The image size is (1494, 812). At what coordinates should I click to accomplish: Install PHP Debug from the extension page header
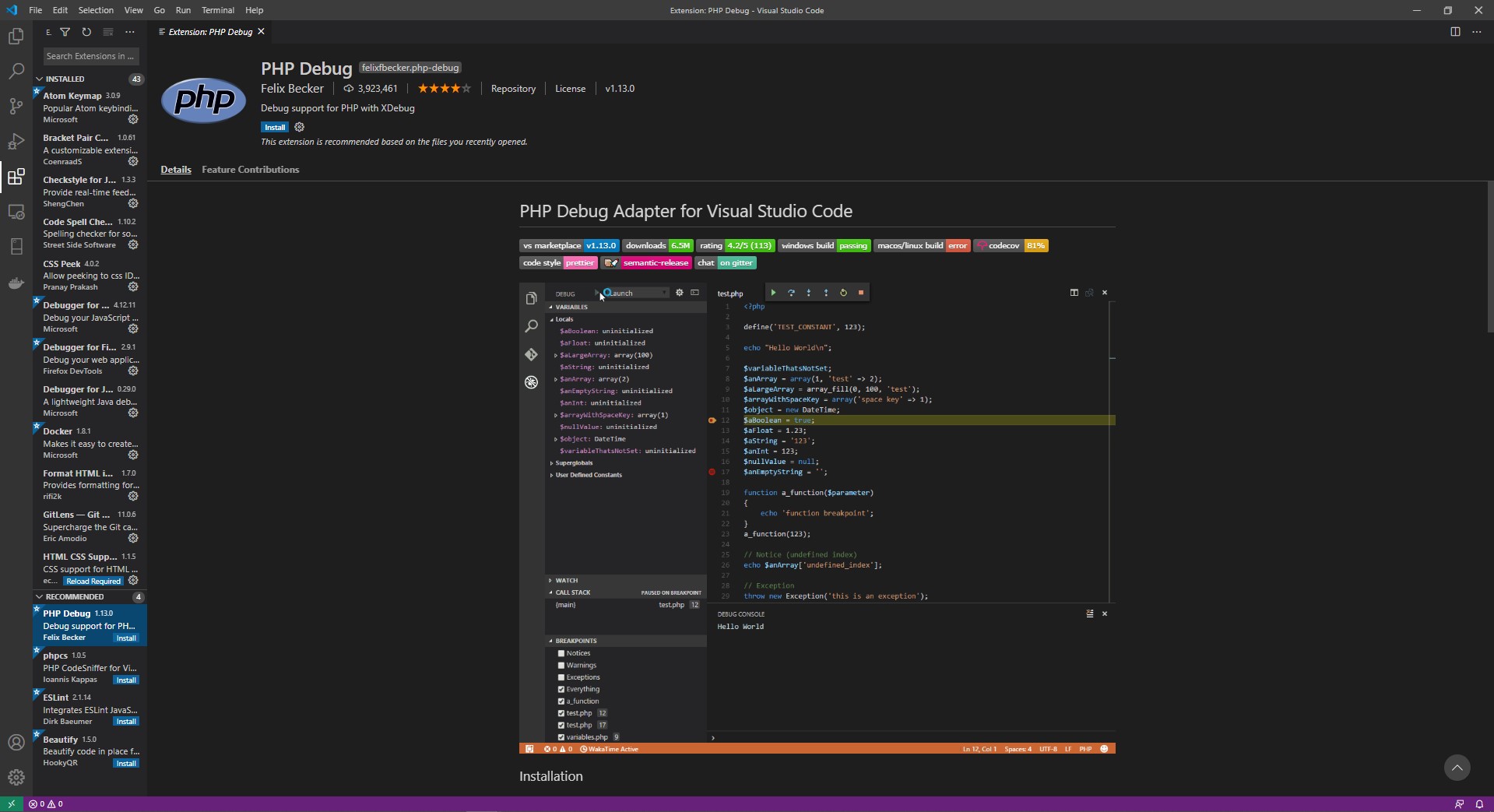click(275, 128)
